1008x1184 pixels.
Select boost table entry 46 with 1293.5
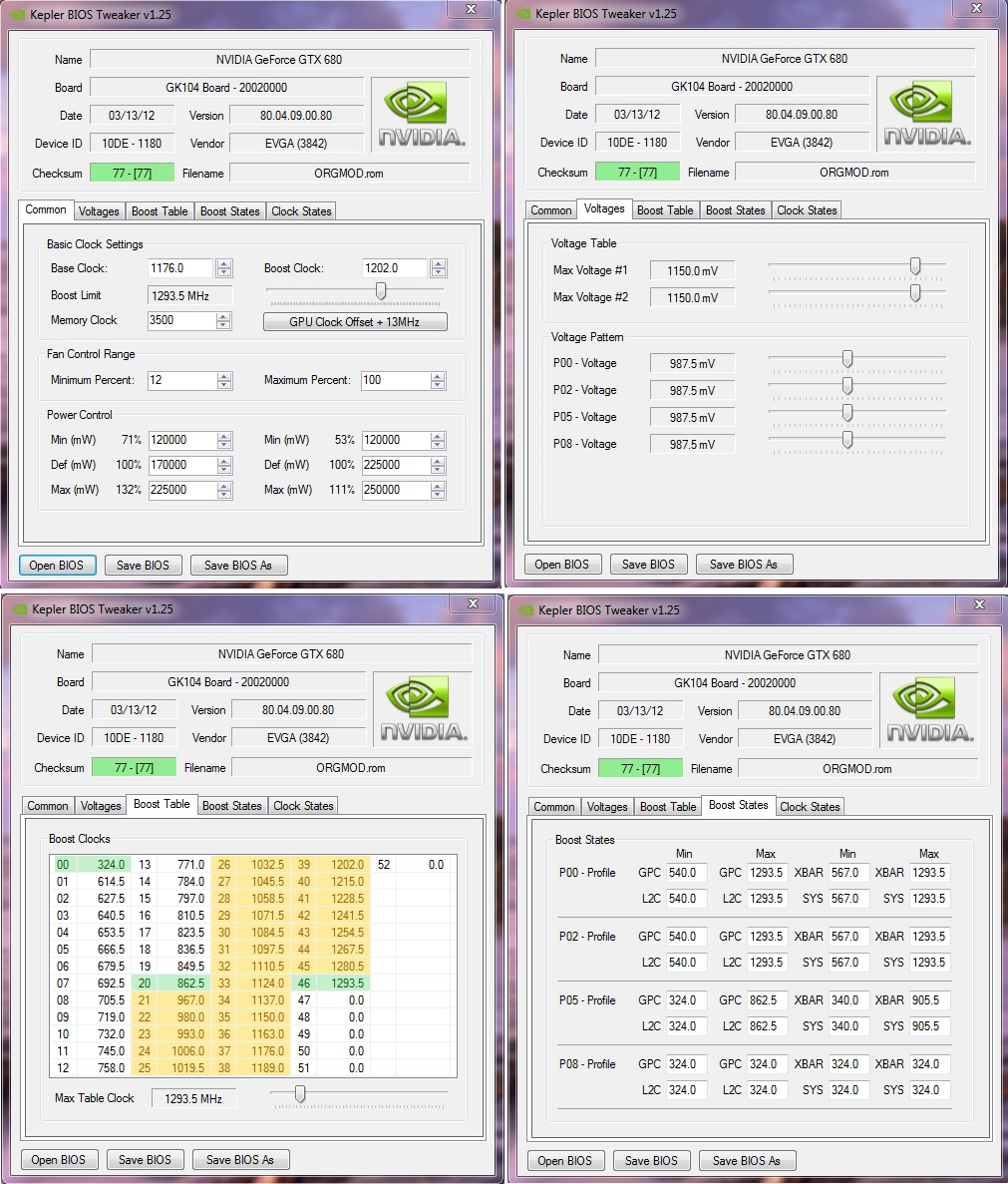click(x=330, y=984)
